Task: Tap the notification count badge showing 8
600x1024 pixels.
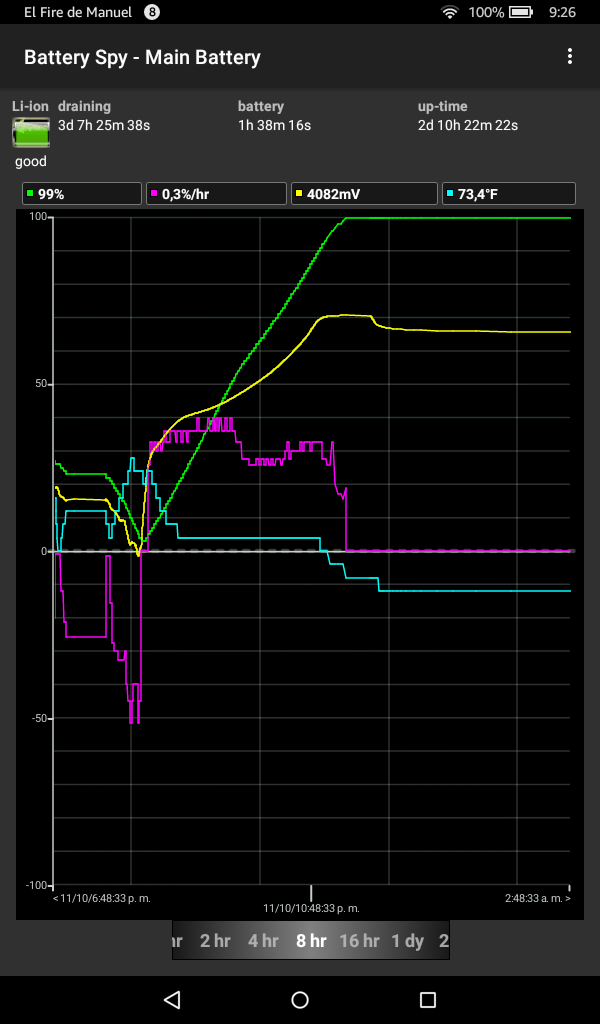Action: pos(152,13)
